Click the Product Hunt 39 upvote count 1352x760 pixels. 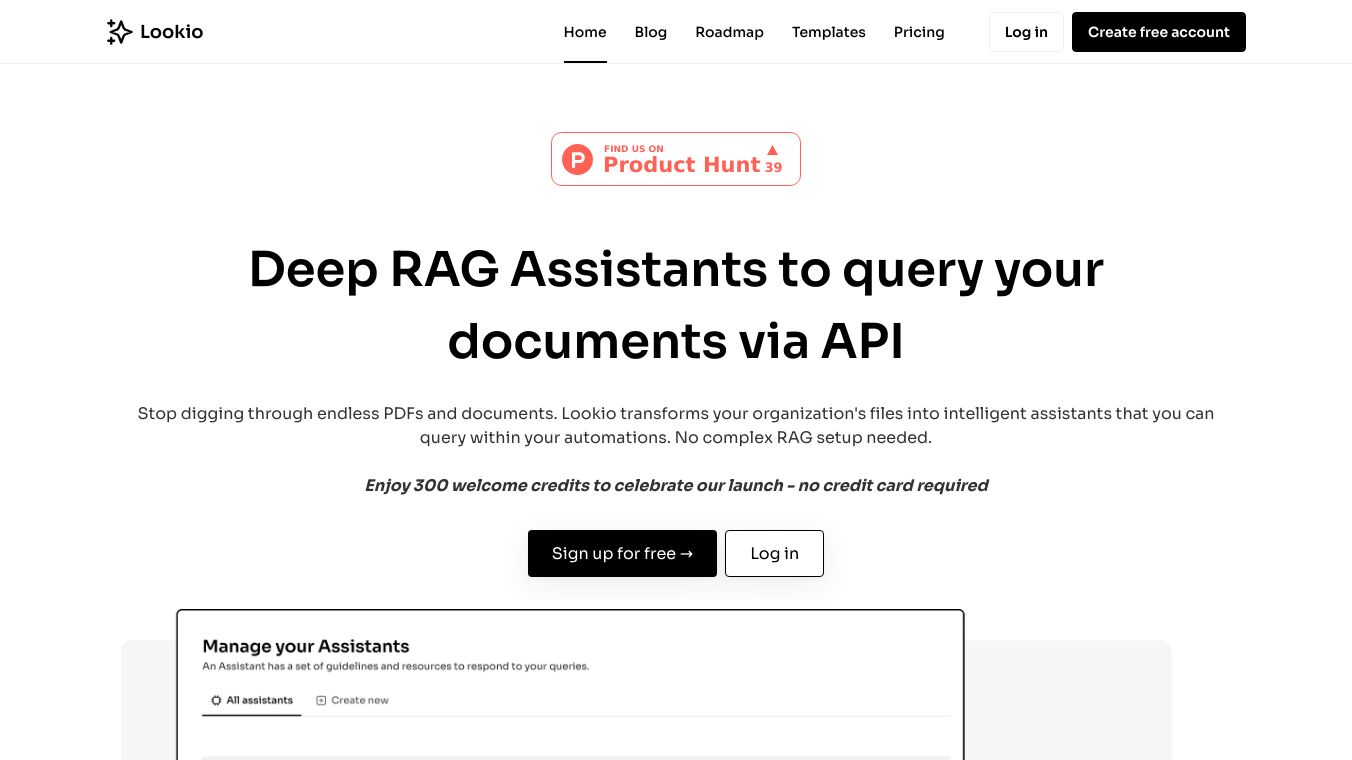pyautogui.click(x=774, y=168)
